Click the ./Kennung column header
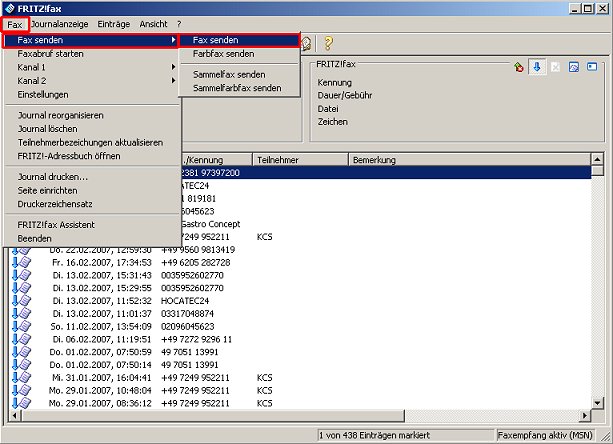Image resolution: width=613 pixels, height=444 pixels. tap(217, 160)
